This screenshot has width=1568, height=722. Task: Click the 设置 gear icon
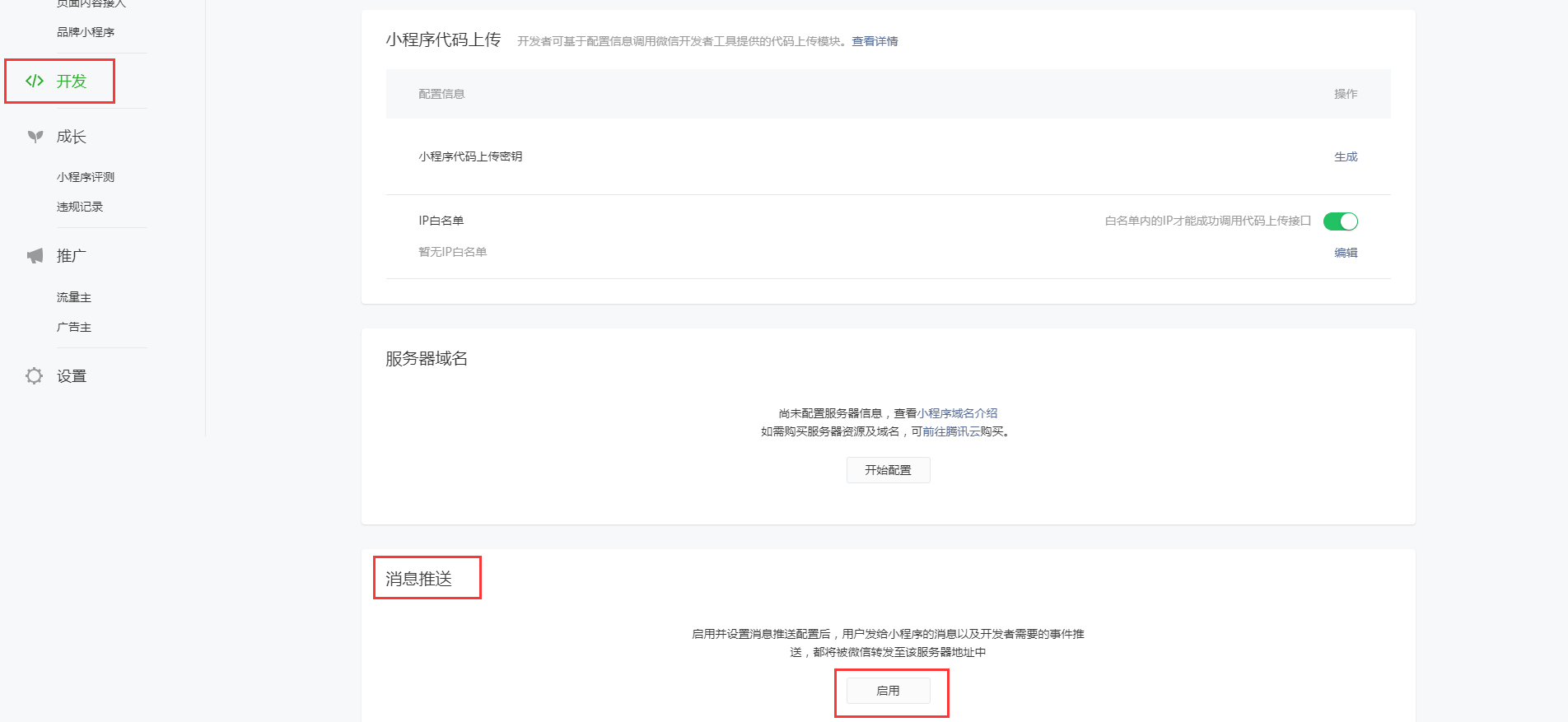pyautogui.click(x=34, y=376)
